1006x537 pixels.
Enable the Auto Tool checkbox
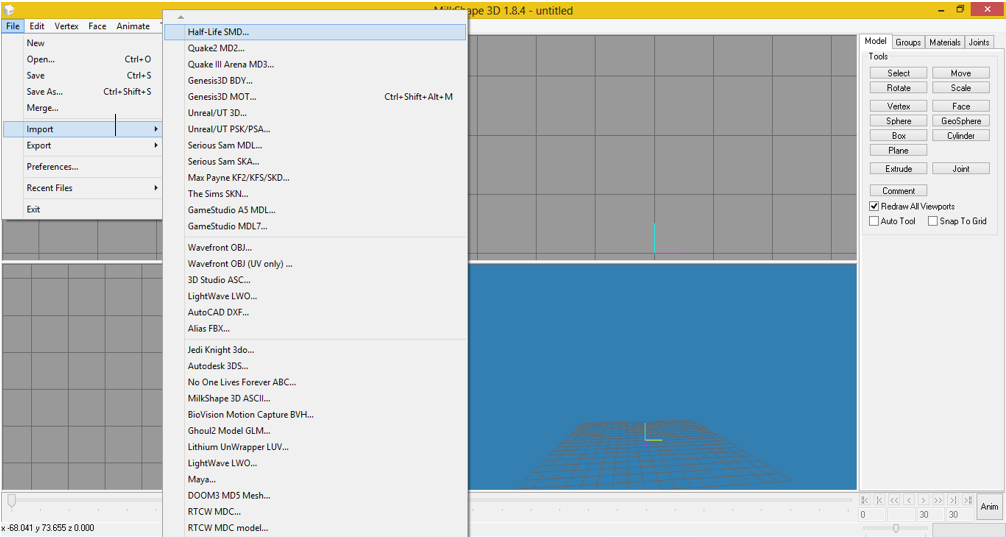[x=874, y=221]
